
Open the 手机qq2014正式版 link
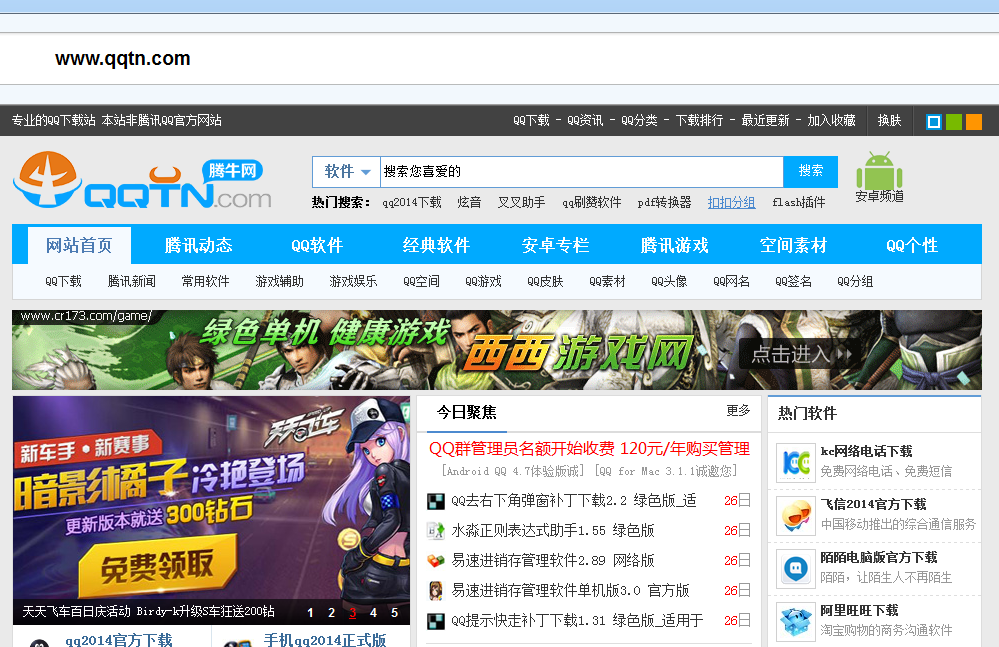[x=325, y=640]
